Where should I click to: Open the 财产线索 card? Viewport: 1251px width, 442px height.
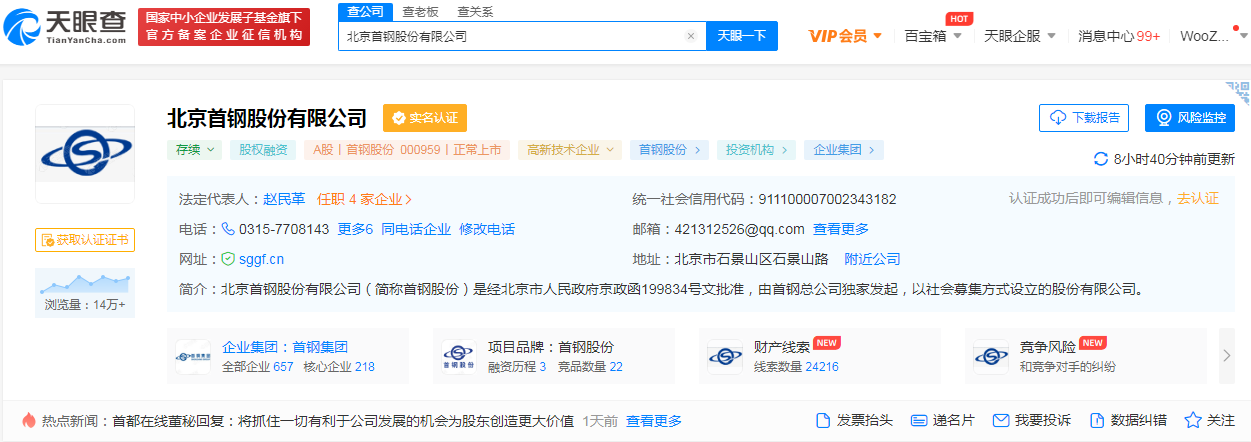click(x=820, y=356)
